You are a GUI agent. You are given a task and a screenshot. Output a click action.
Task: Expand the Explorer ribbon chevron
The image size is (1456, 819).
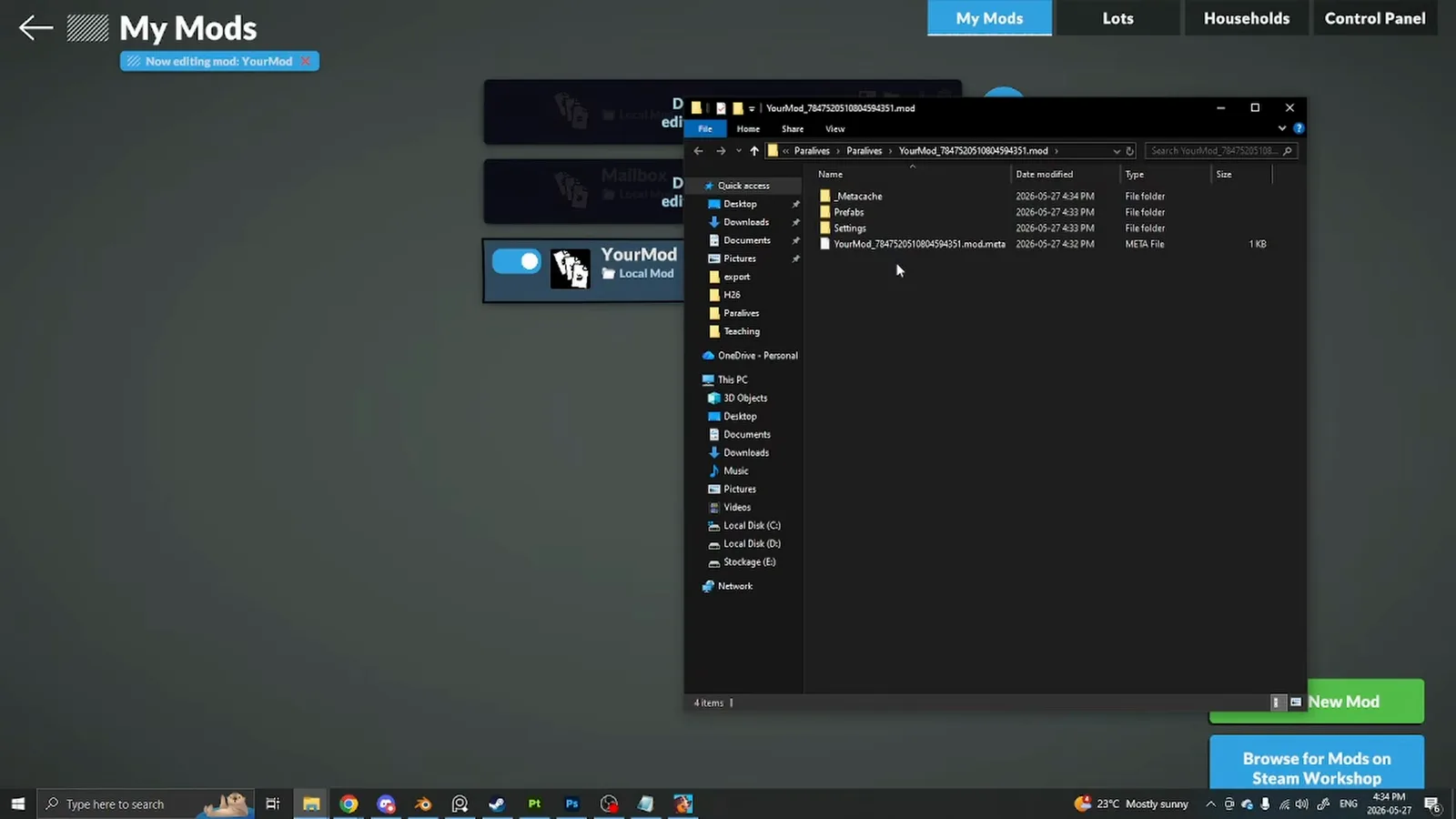[x=1282, y=129]
